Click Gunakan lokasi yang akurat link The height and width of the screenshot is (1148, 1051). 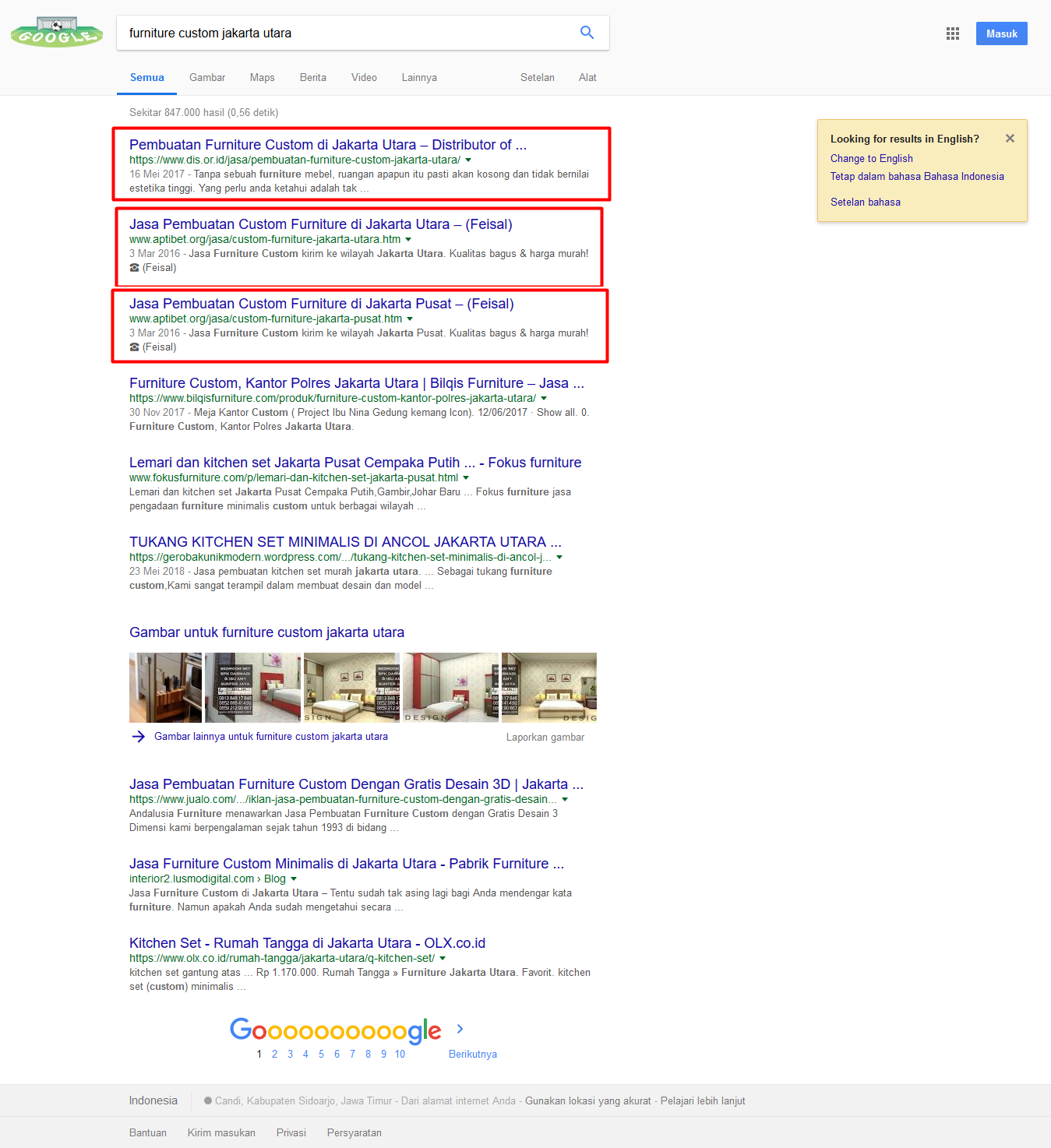point(588,1101)
